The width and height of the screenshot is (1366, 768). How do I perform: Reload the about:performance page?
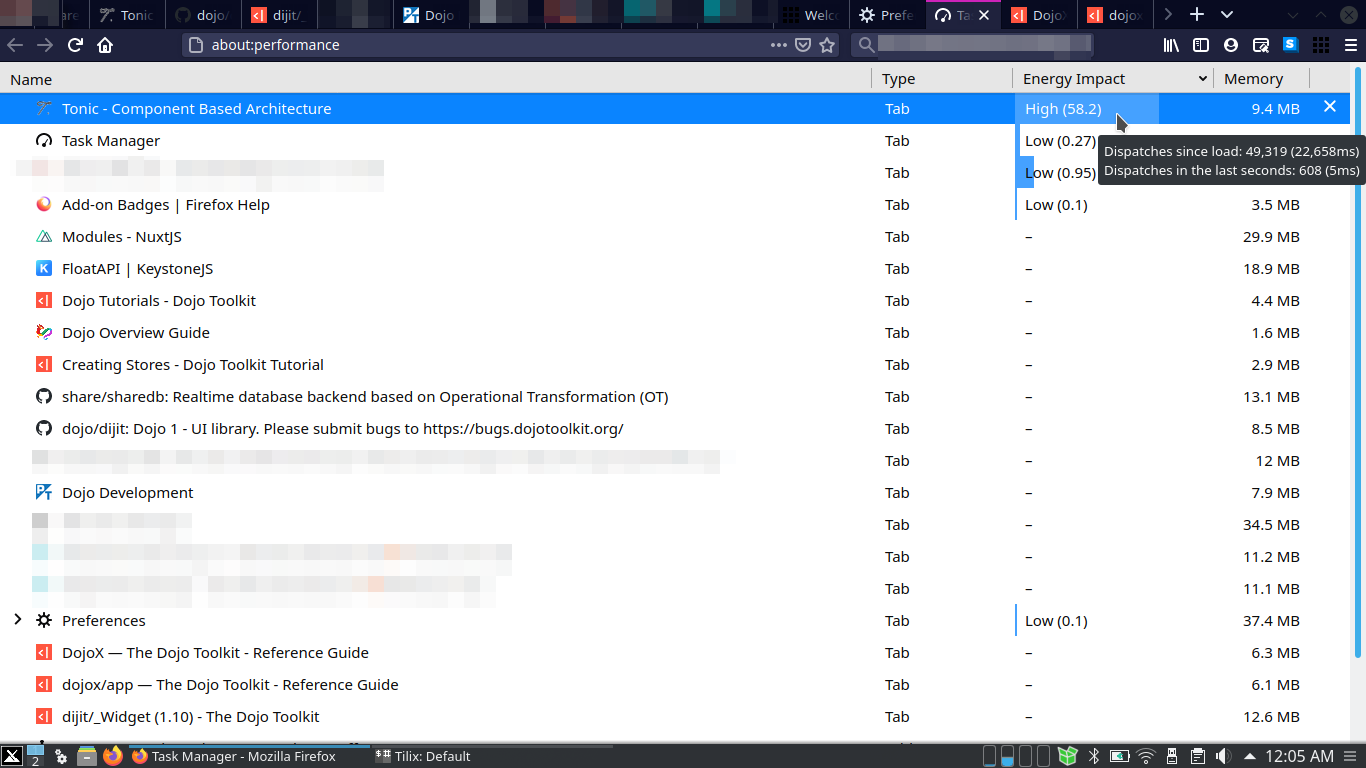[x=75, y=45]
